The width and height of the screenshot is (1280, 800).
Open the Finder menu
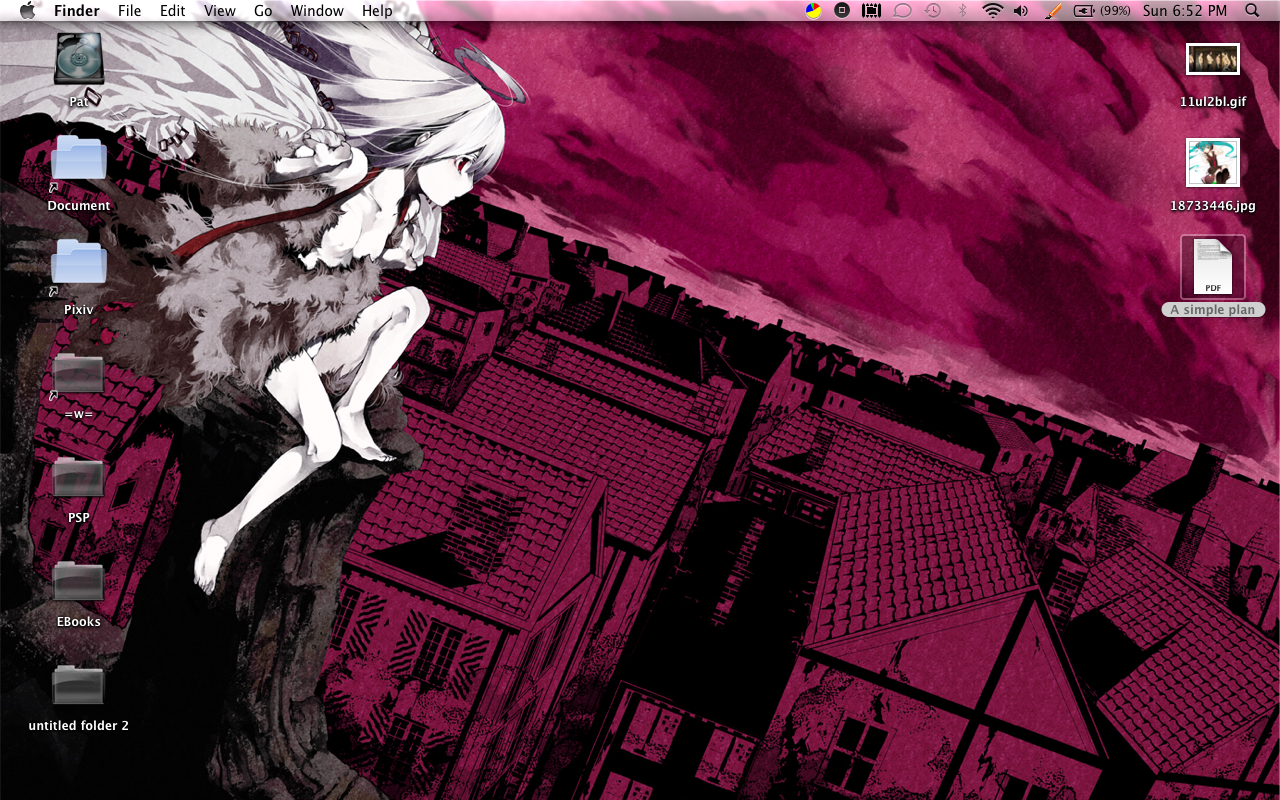pos(77,11)
